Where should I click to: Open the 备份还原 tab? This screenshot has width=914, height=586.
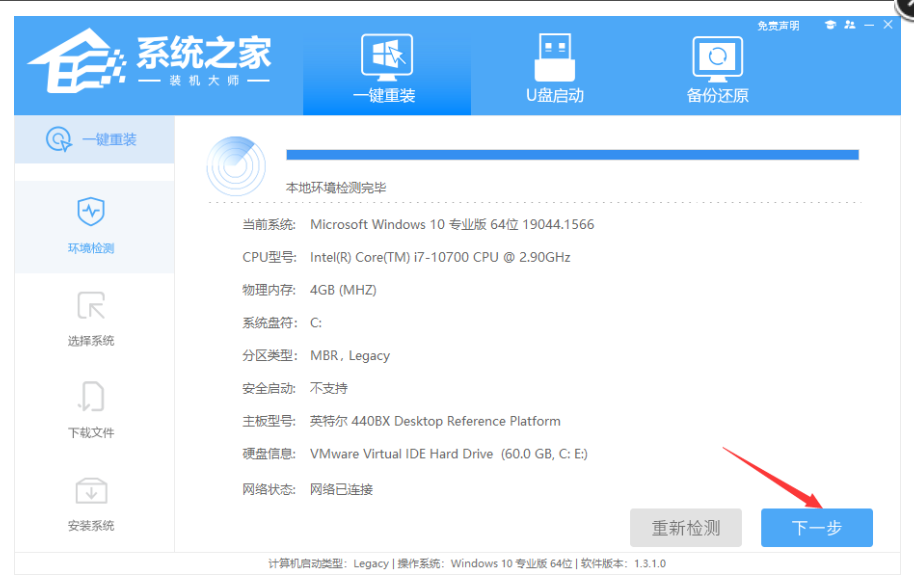(717, 69)
